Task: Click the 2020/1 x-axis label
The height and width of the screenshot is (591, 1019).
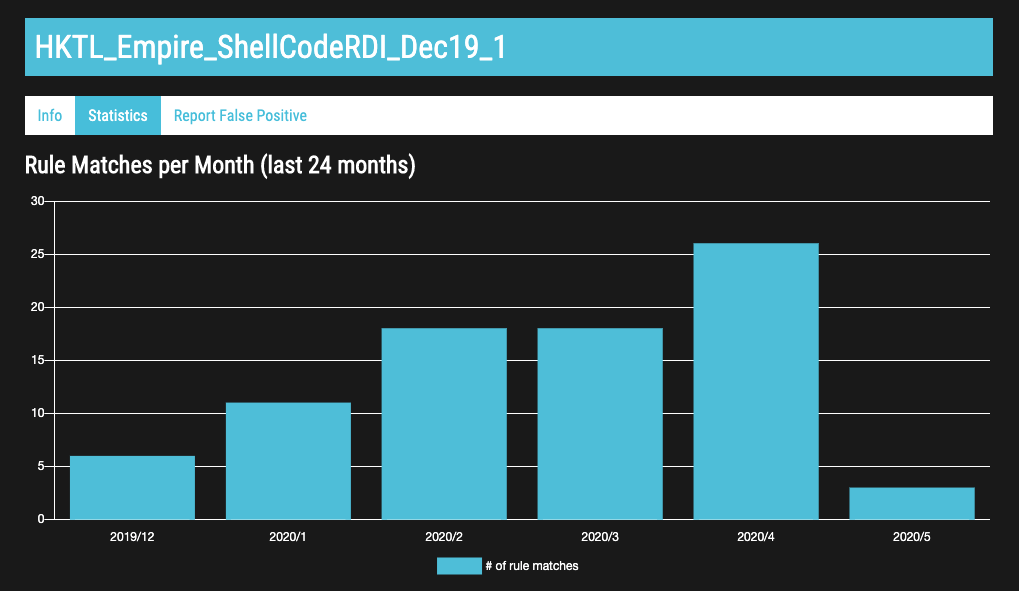Action: [288, 537]
